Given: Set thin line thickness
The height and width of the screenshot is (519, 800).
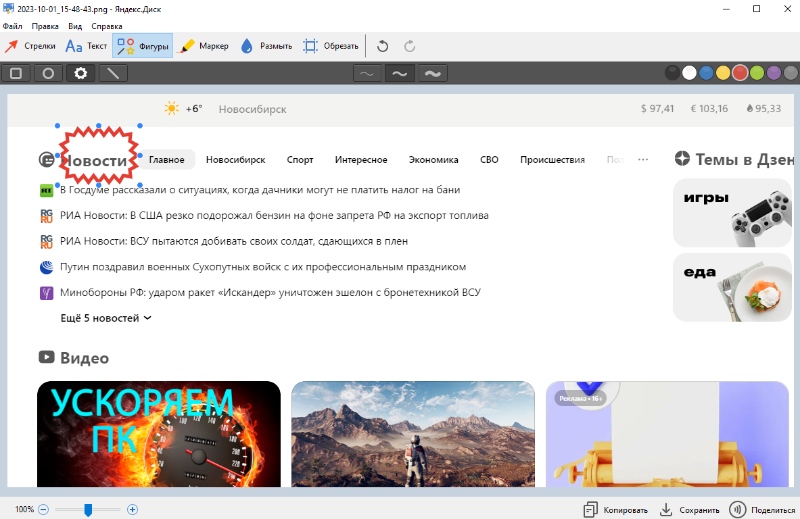Looking at the screenshot, I should point(367,73).
